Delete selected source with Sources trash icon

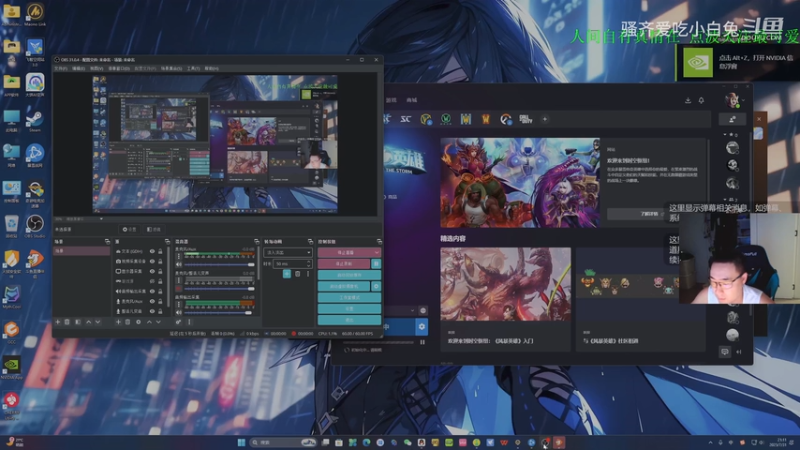pos(128,322)
